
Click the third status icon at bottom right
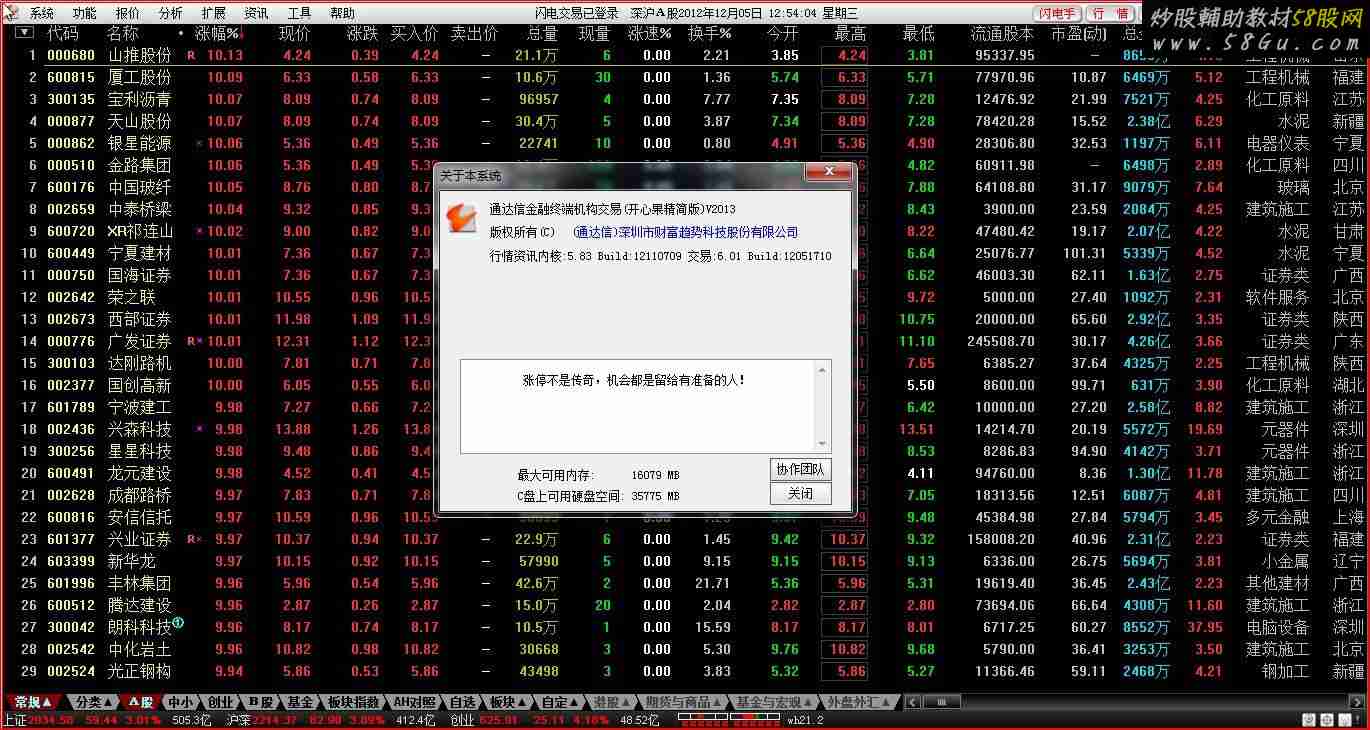(x=1344, y=720)
